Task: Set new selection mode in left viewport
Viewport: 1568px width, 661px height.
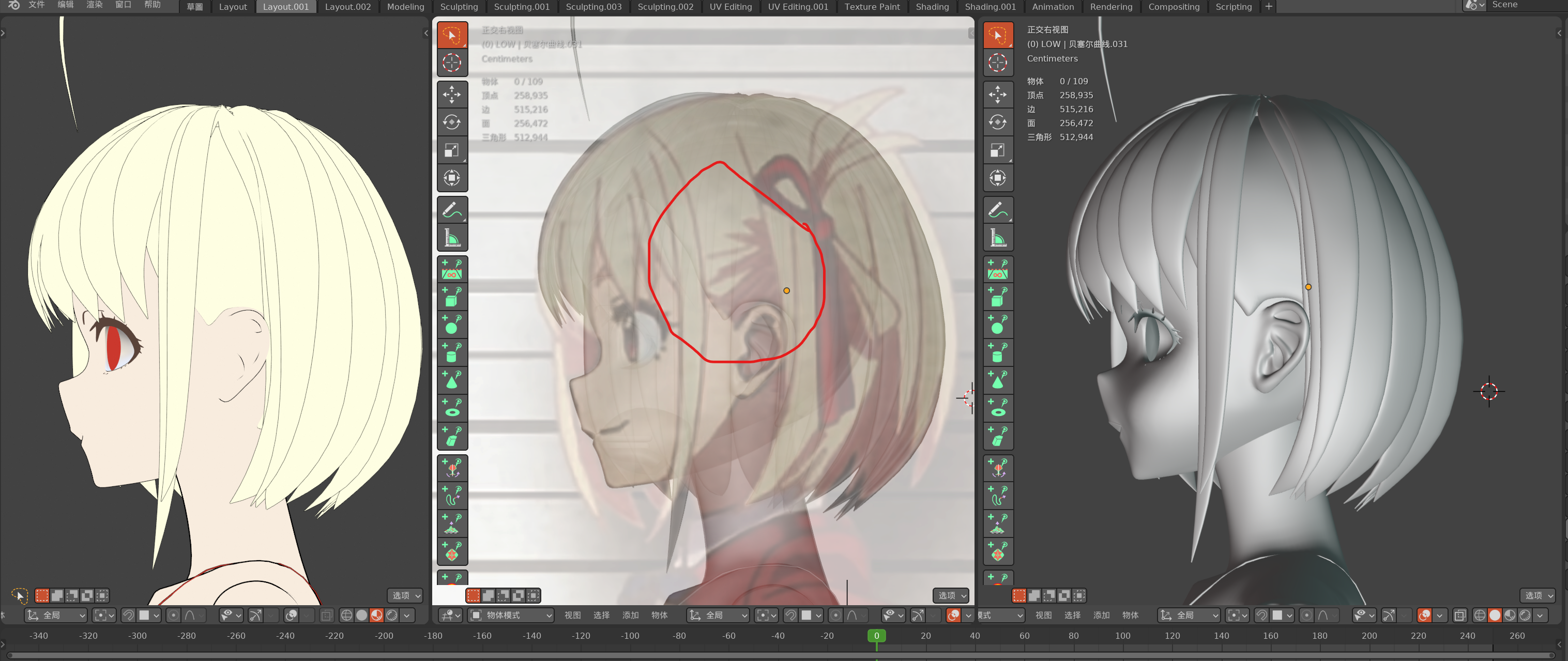Action: point(42,595)
